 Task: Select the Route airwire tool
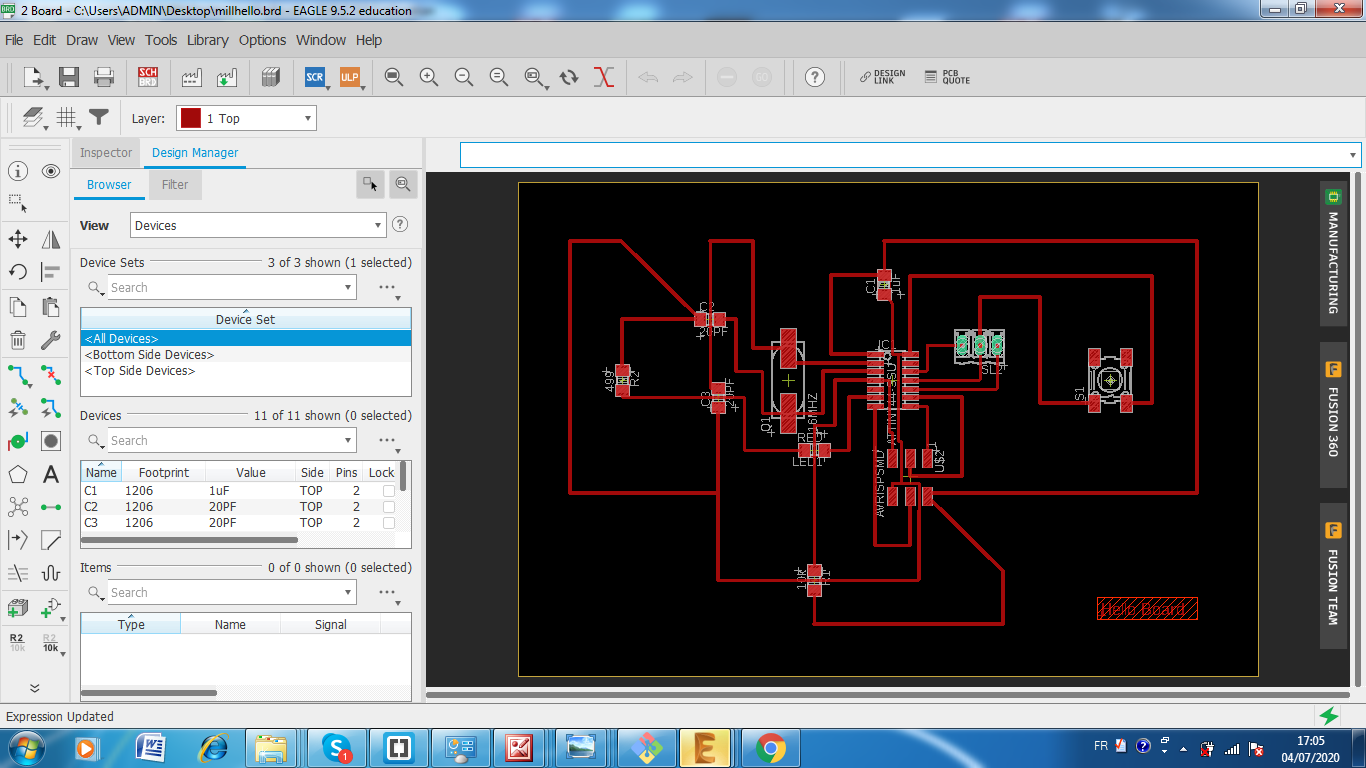(x=18, y=375)
